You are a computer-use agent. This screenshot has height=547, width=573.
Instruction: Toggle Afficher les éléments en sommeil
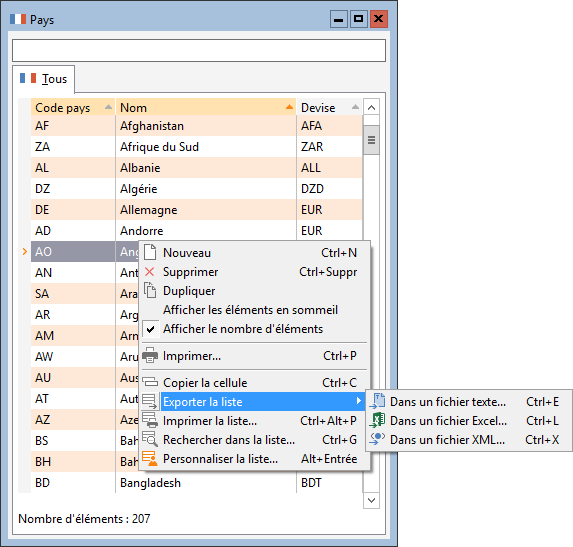coord(250,310)
